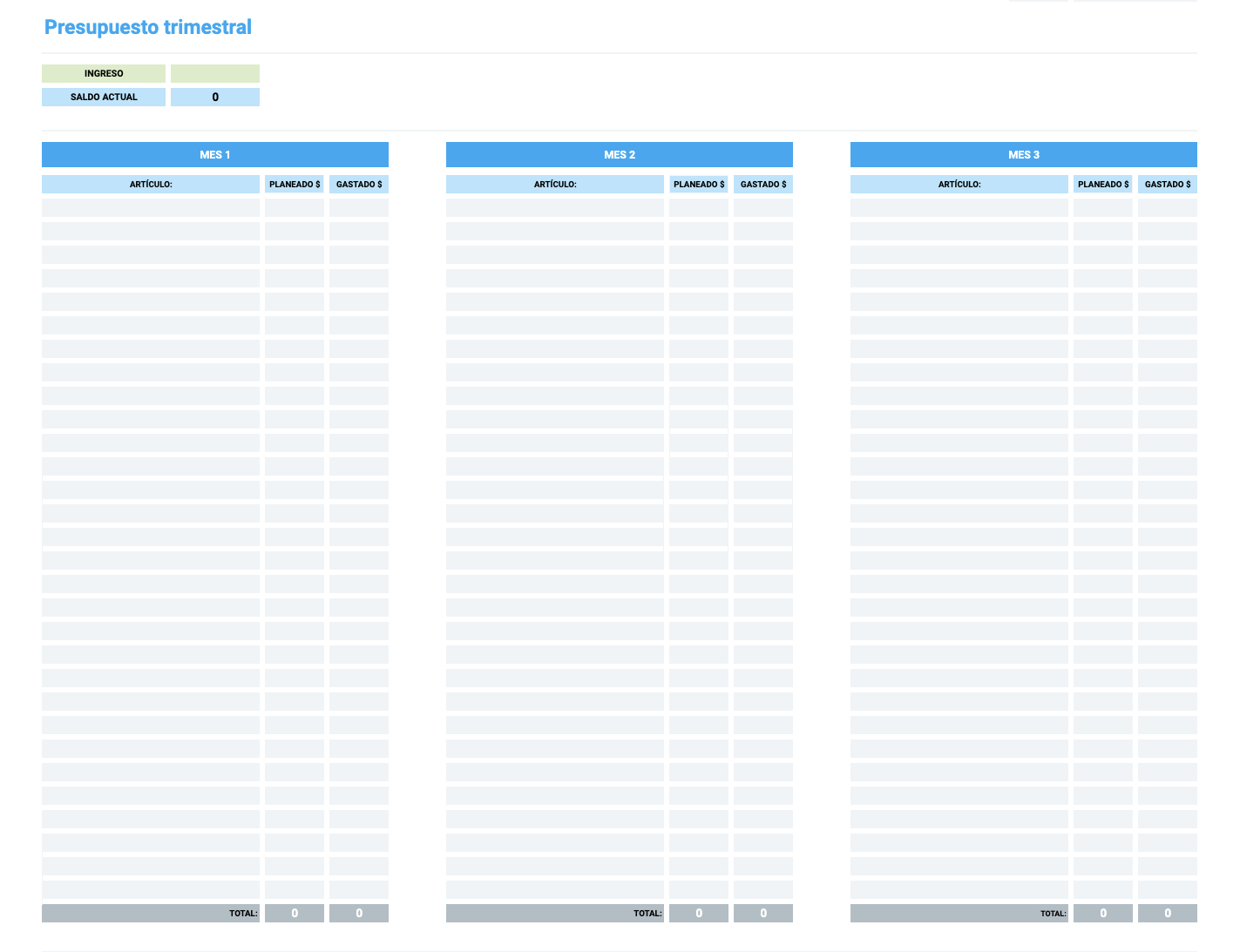This screenshot has width=1240, height=952.
Task: Click the SALDO ACTUAL value cell showing 0
Action: point(215,97)
